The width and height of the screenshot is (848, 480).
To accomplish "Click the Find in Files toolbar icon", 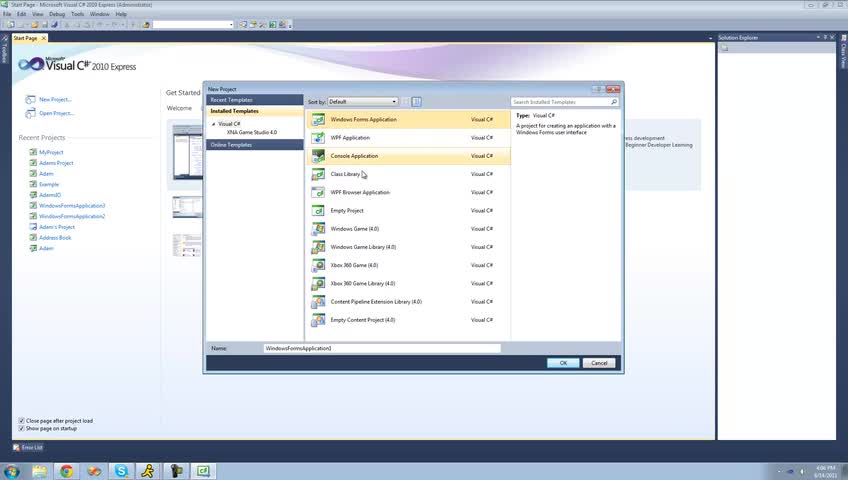I will click(146, 24).
